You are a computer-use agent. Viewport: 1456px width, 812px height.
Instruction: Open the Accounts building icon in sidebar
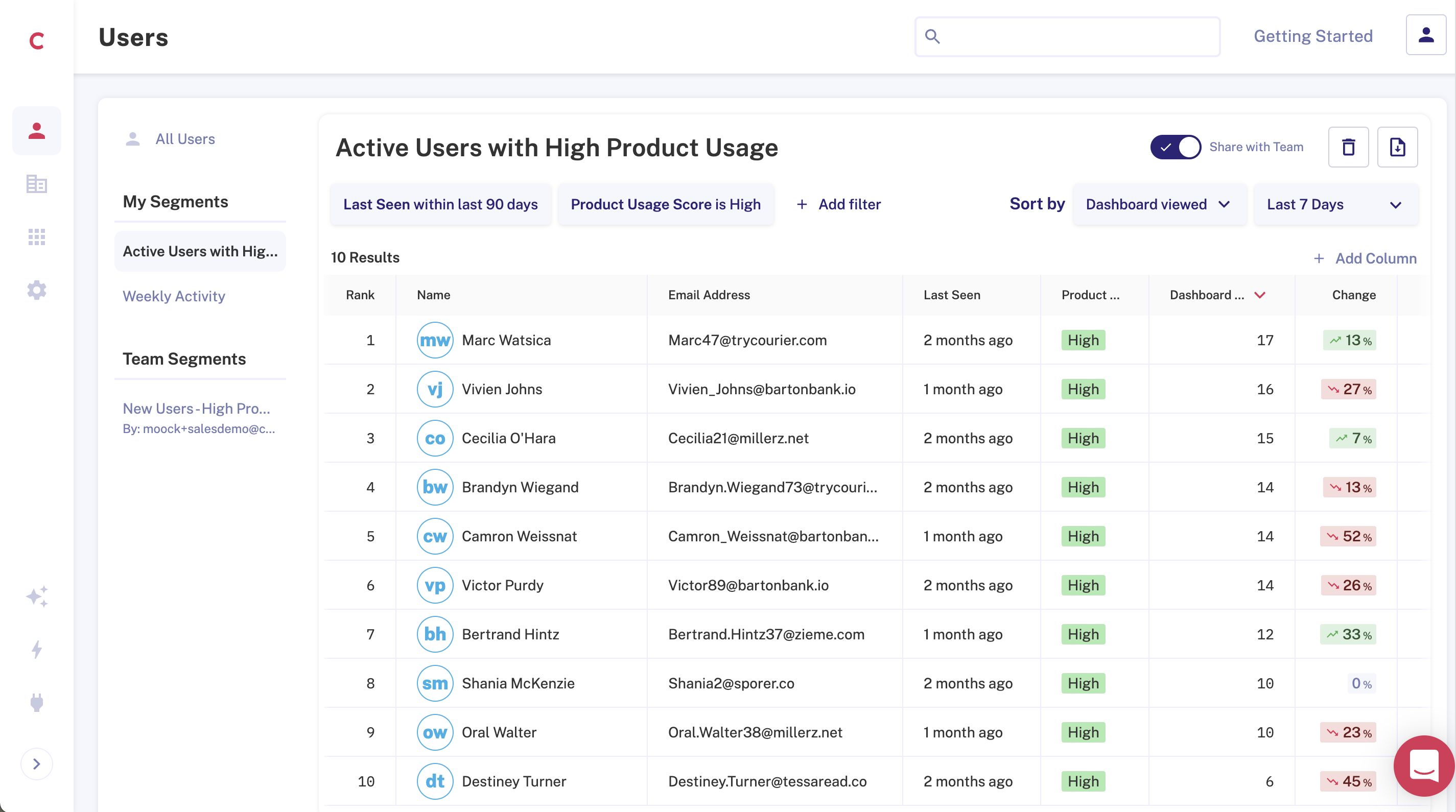tap(37, 184)
